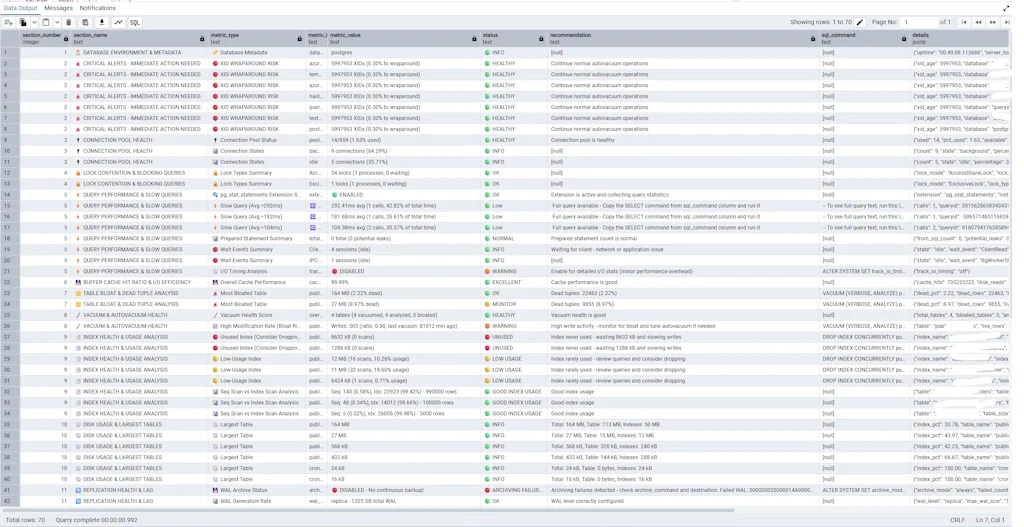Click the Paste clipboard icon

tap(46, 22)
